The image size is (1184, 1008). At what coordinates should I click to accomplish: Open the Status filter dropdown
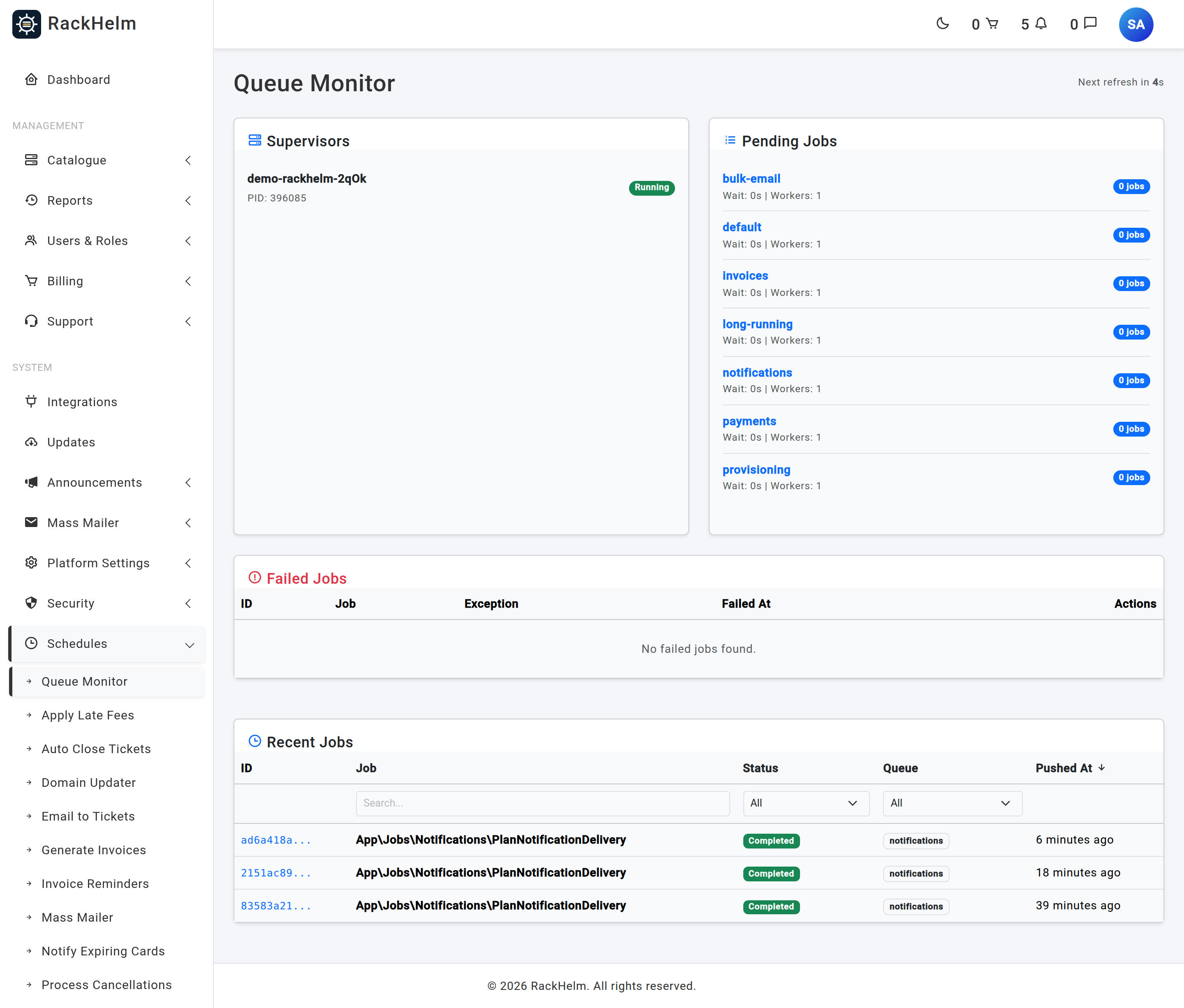click(x=806, y=803)
